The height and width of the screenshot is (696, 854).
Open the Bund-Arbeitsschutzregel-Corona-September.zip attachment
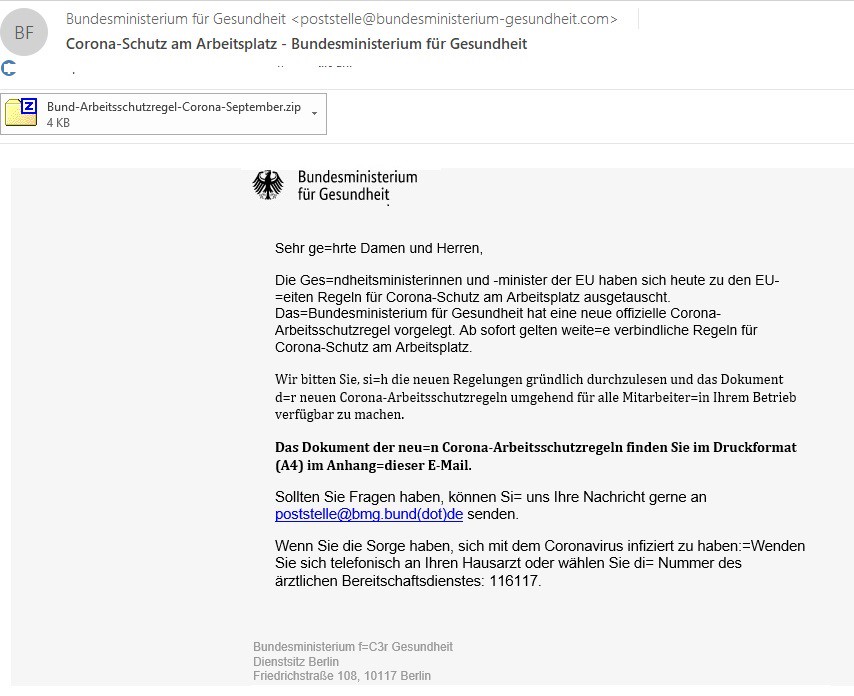173,107
